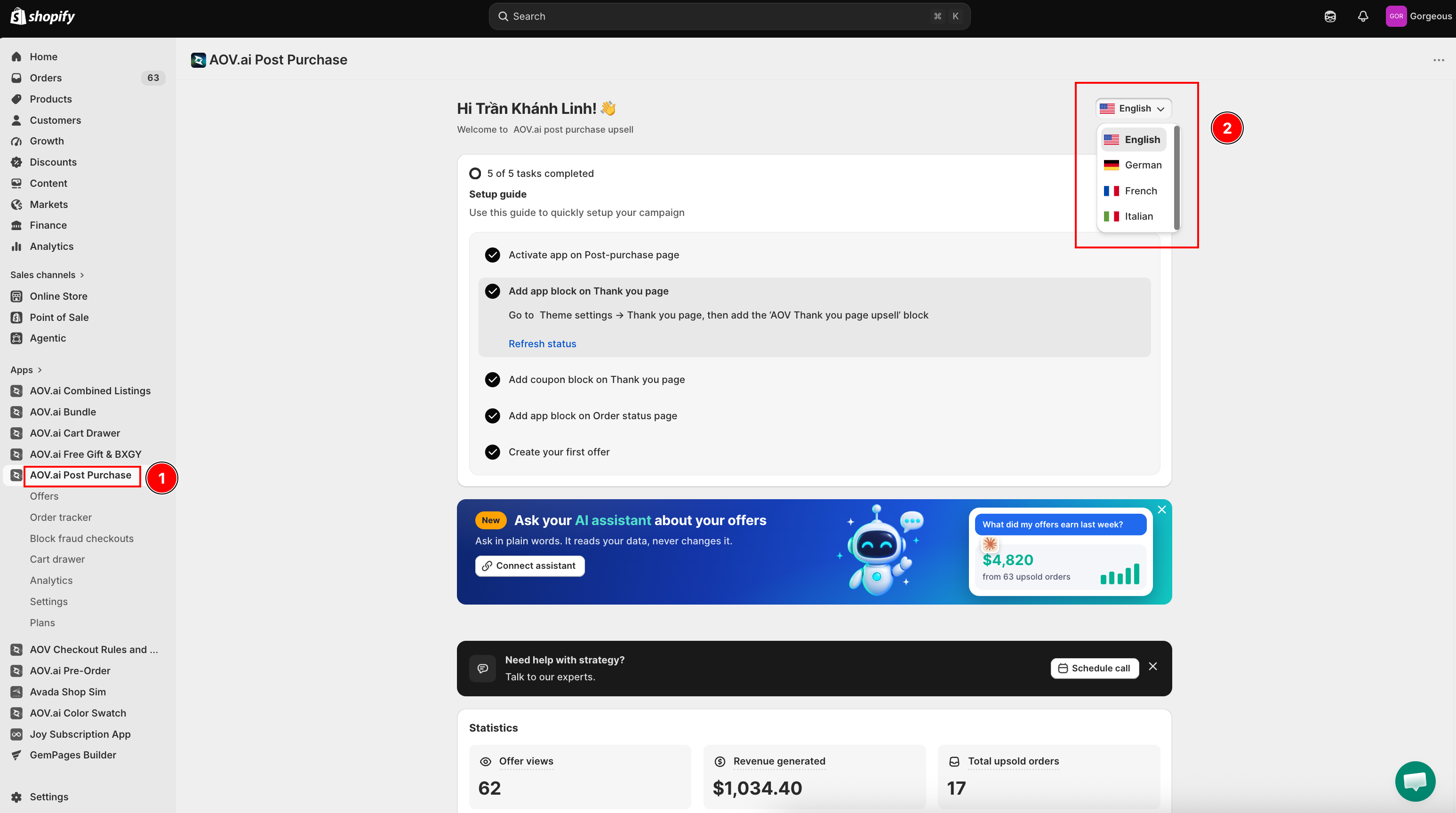
Task: Click the Shopify logo
Action: (43, 16)
